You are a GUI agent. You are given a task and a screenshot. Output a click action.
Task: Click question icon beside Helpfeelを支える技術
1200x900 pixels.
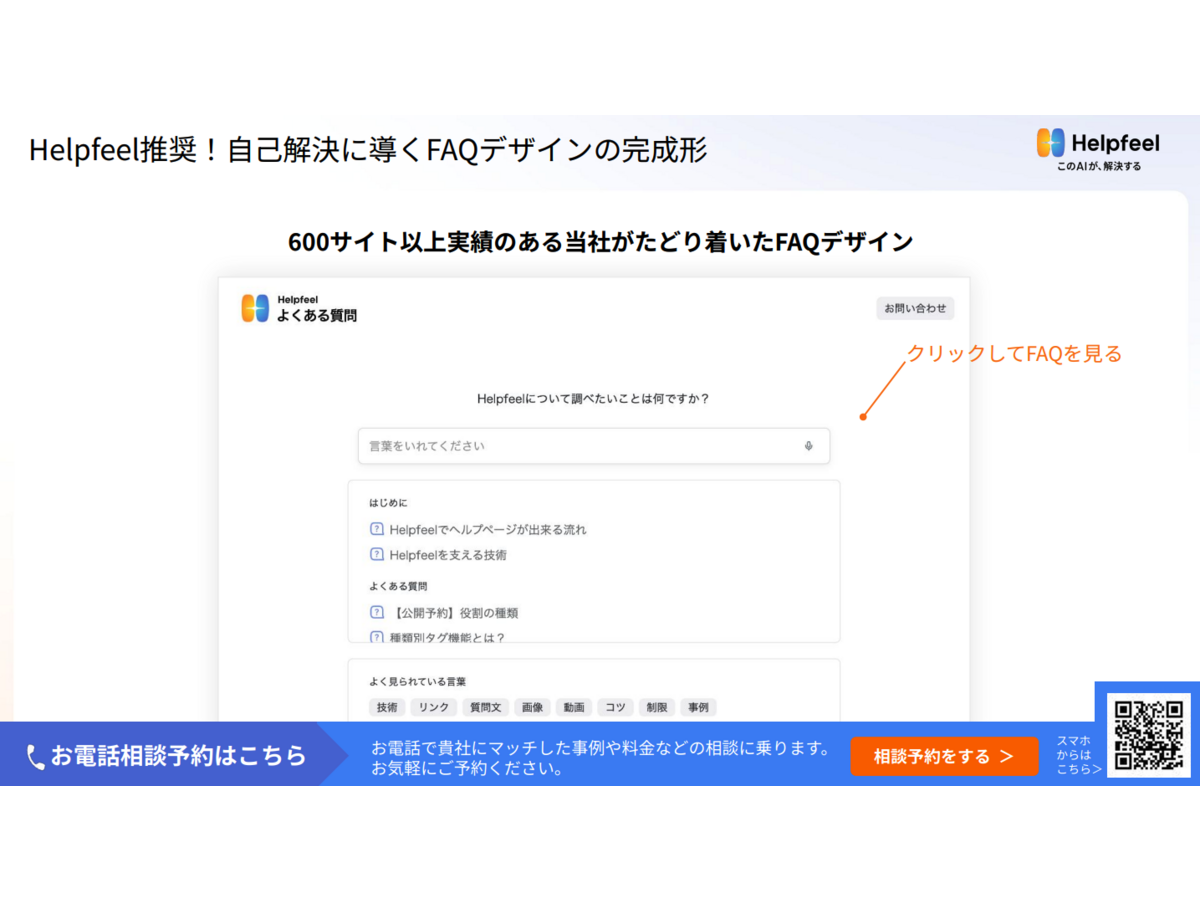pyautogui.click(x=377, y=554)
